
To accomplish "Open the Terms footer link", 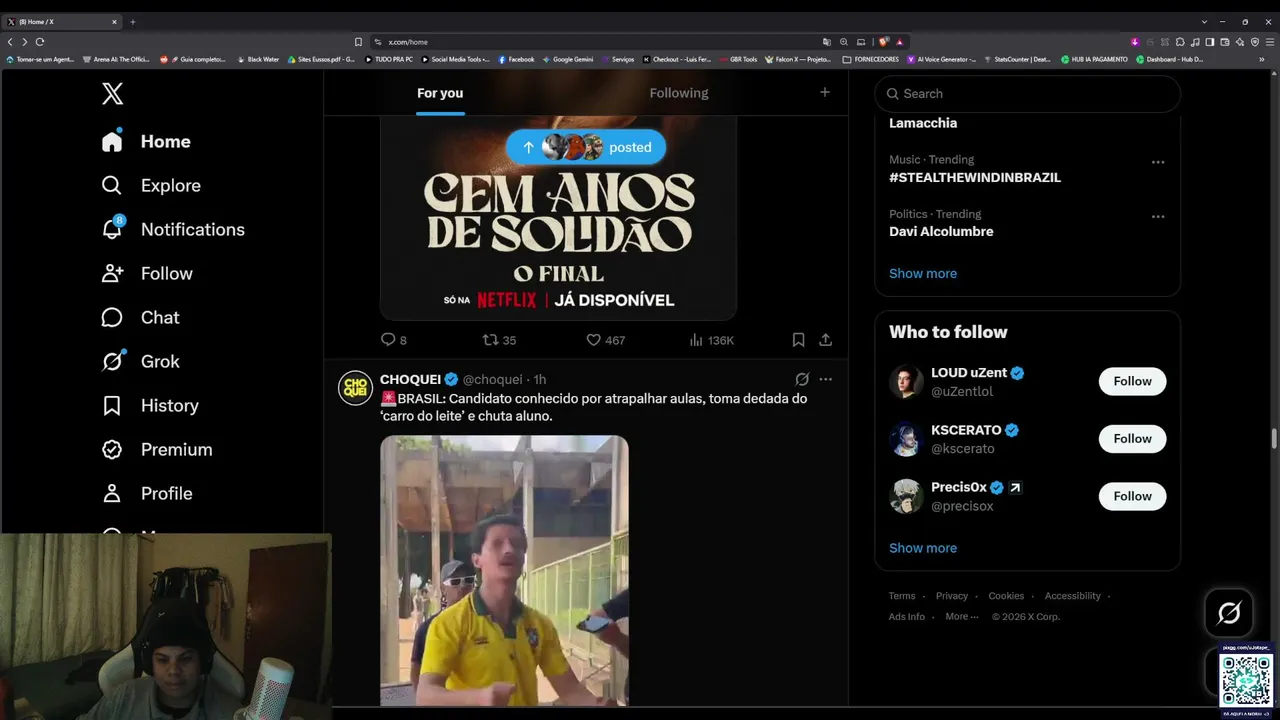I will 902,596.
